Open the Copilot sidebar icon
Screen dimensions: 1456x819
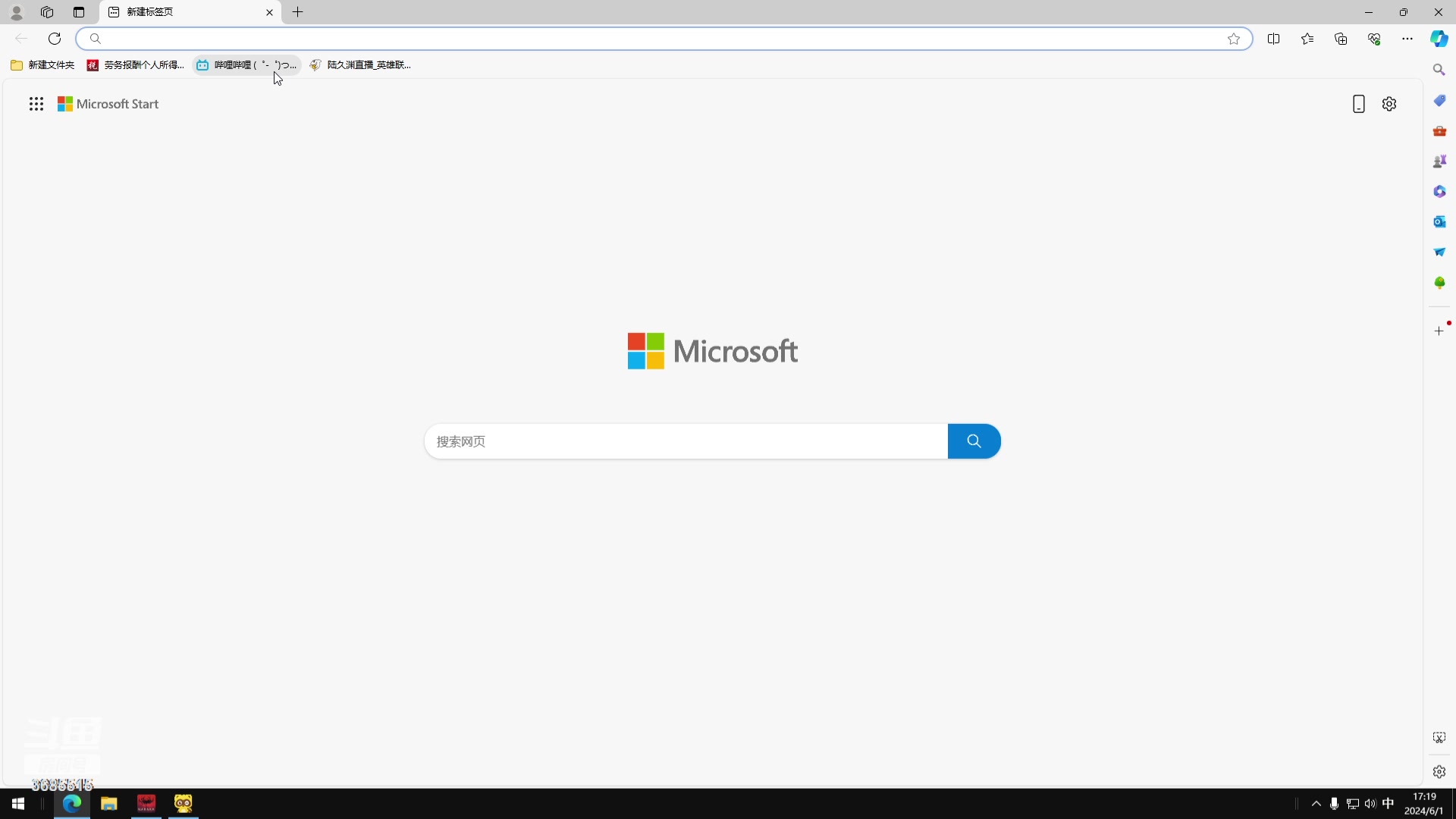point(1439,39)
